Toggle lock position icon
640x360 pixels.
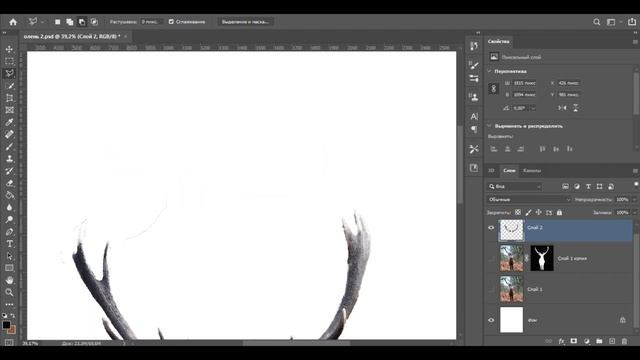tap(538, 212)
